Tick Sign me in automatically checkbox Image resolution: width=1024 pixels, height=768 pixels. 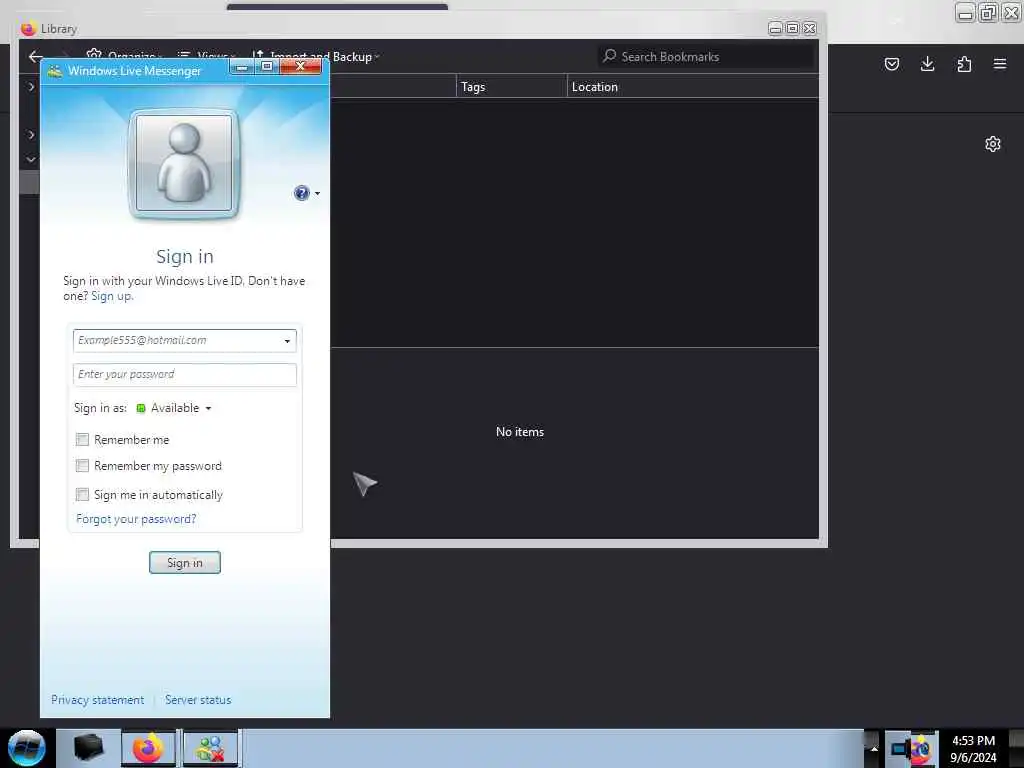point(82,494)
